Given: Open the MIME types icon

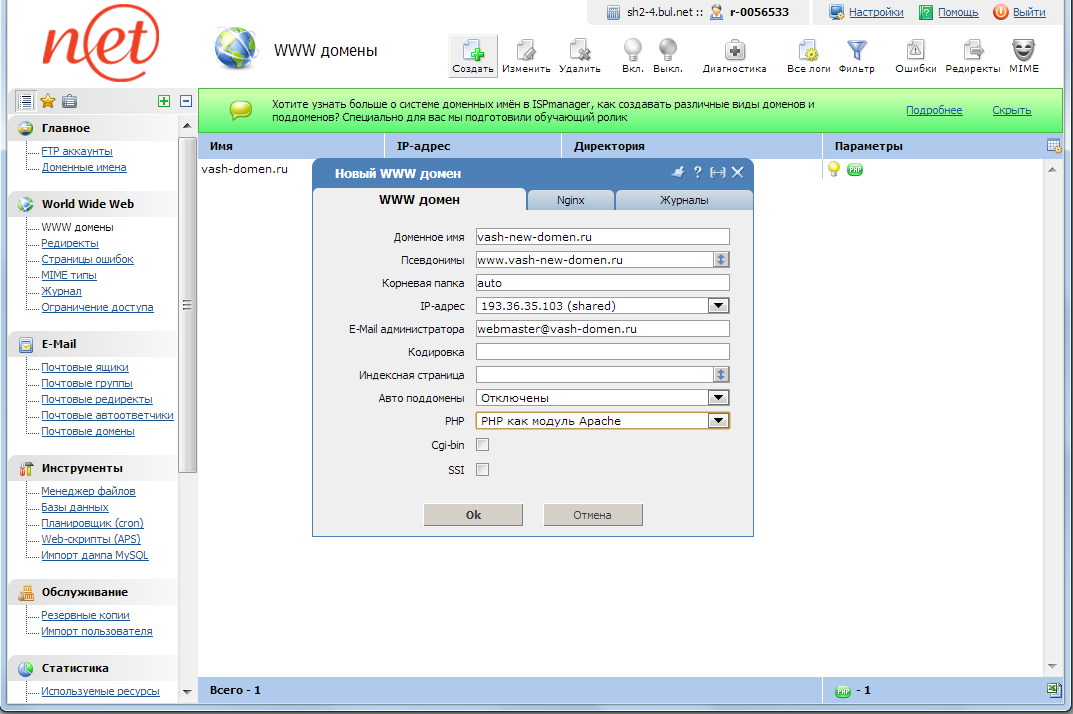Looking at the screenshot, I should pyautogui.click(x=1022, y=50).
